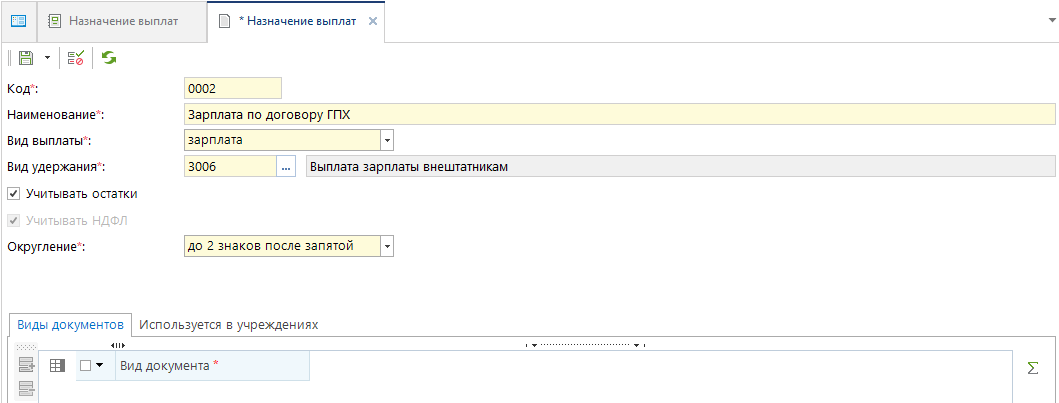The width and height of the screenshot is (1059, 403).
Task: Click the delete row icon
Action: (26, 388)
